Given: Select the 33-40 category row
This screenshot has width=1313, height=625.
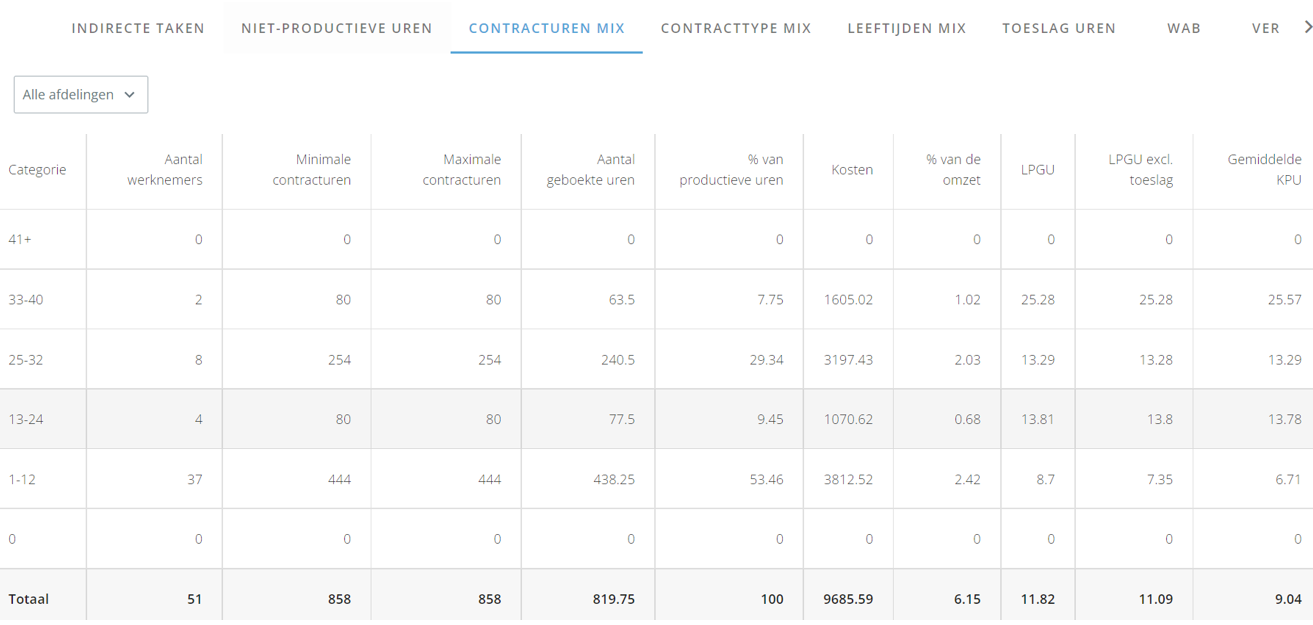Looking at the screenshot, I should point(656,299).
